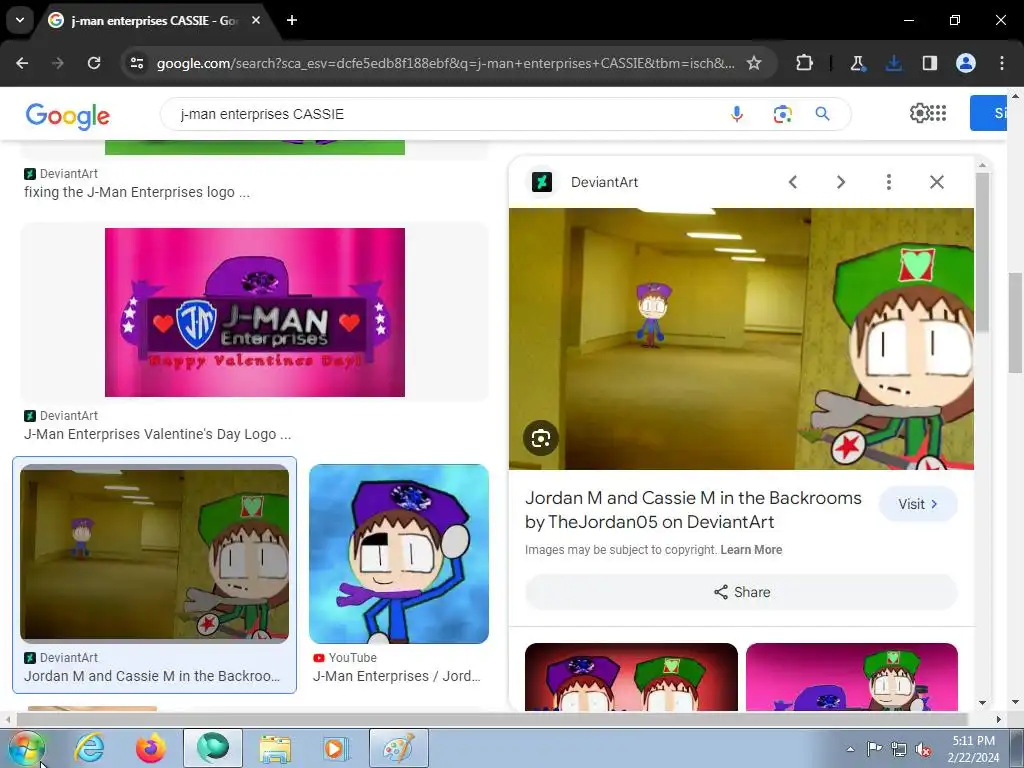Image resolution: width=1024 pixels, height=768 pixels.
Task: Click the blue Sign in button
Action: point(989,113)
